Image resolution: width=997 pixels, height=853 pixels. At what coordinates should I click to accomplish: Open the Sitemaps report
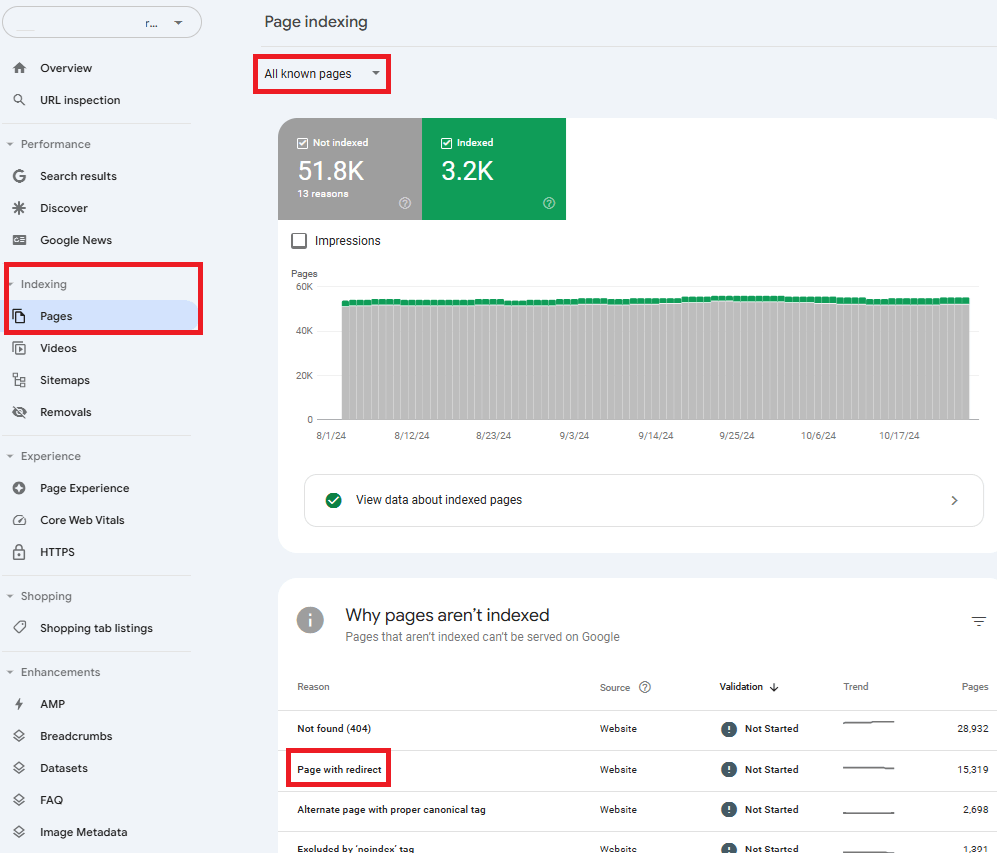pyautogui.click(x=65, y=380)
